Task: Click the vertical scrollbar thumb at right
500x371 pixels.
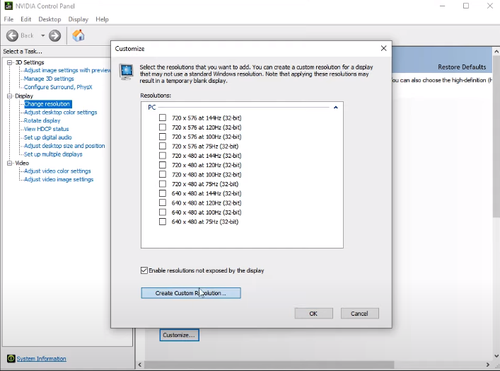Action: (x=496, y=137)
